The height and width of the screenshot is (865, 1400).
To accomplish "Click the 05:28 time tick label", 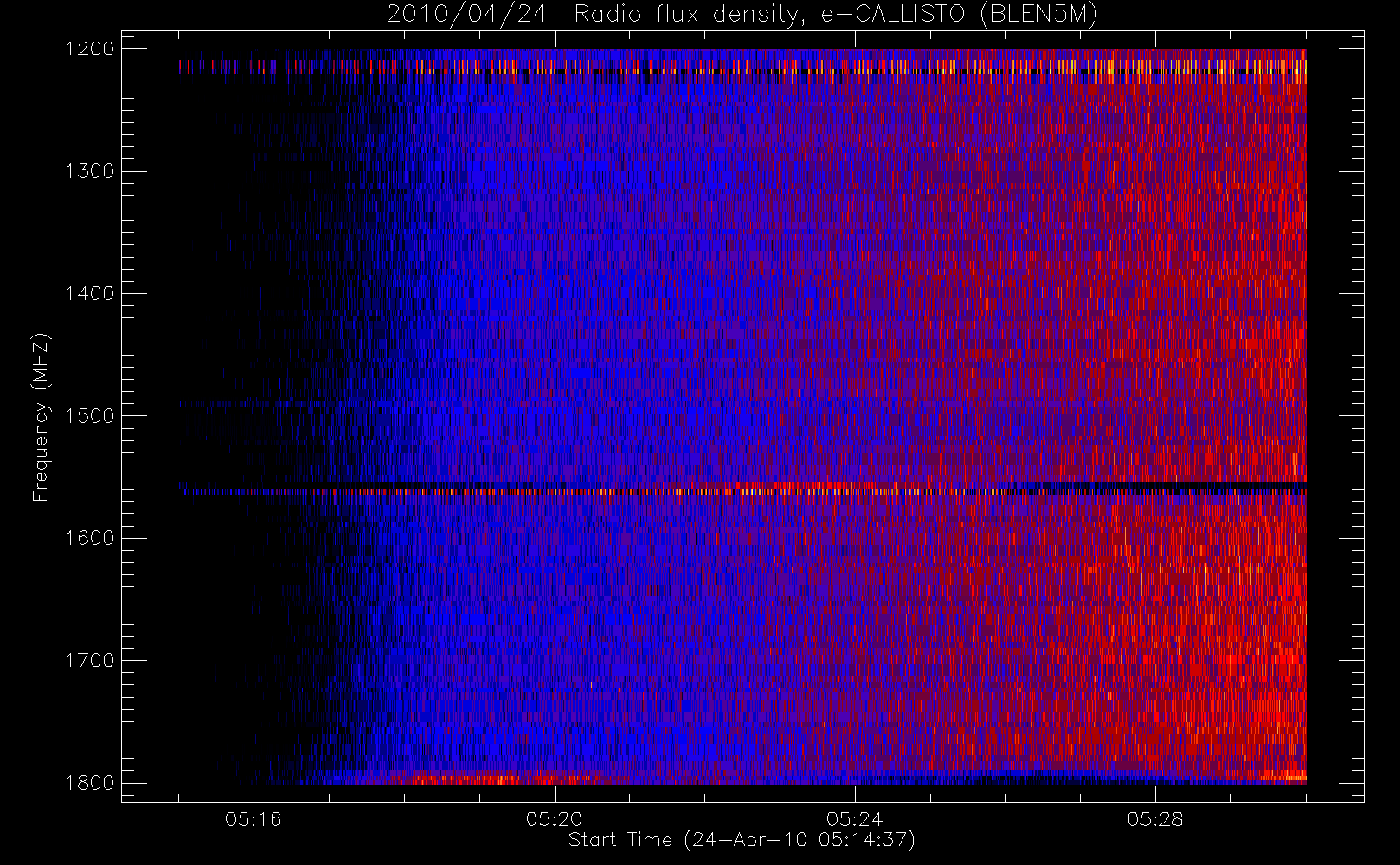I will coord(1155,819).
